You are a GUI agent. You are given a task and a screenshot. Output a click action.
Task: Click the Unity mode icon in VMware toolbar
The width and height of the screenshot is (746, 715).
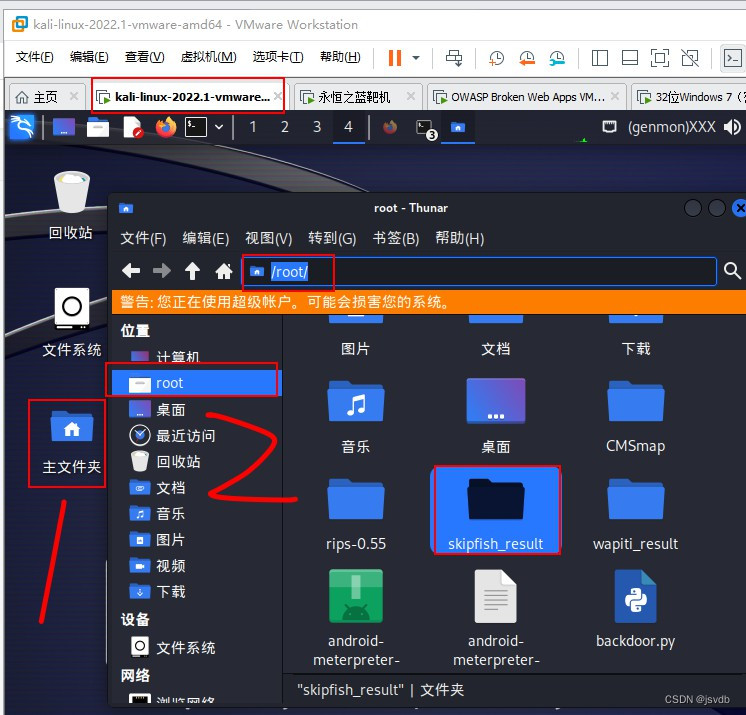(690, 58)
